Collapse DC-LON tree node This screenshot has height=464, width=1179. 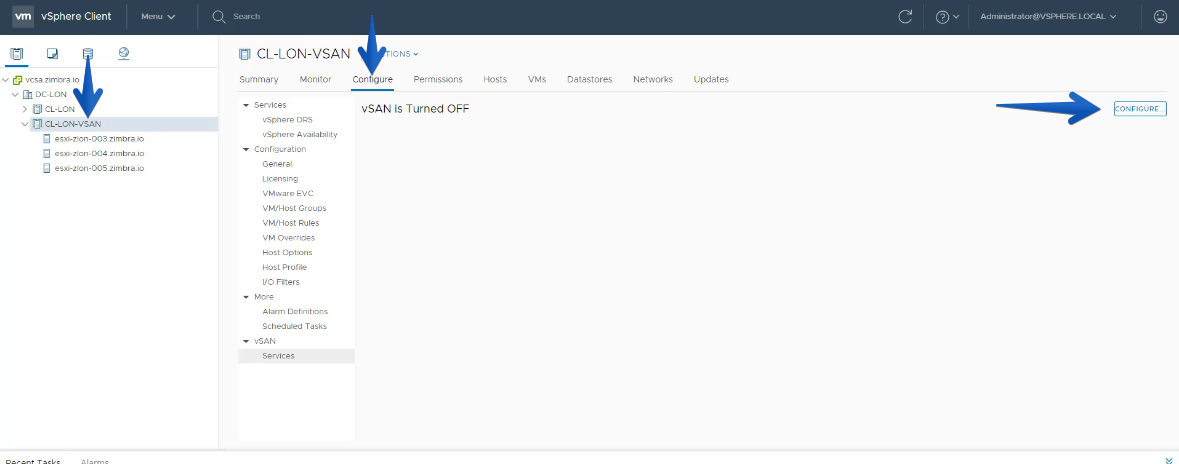(15, 95)
